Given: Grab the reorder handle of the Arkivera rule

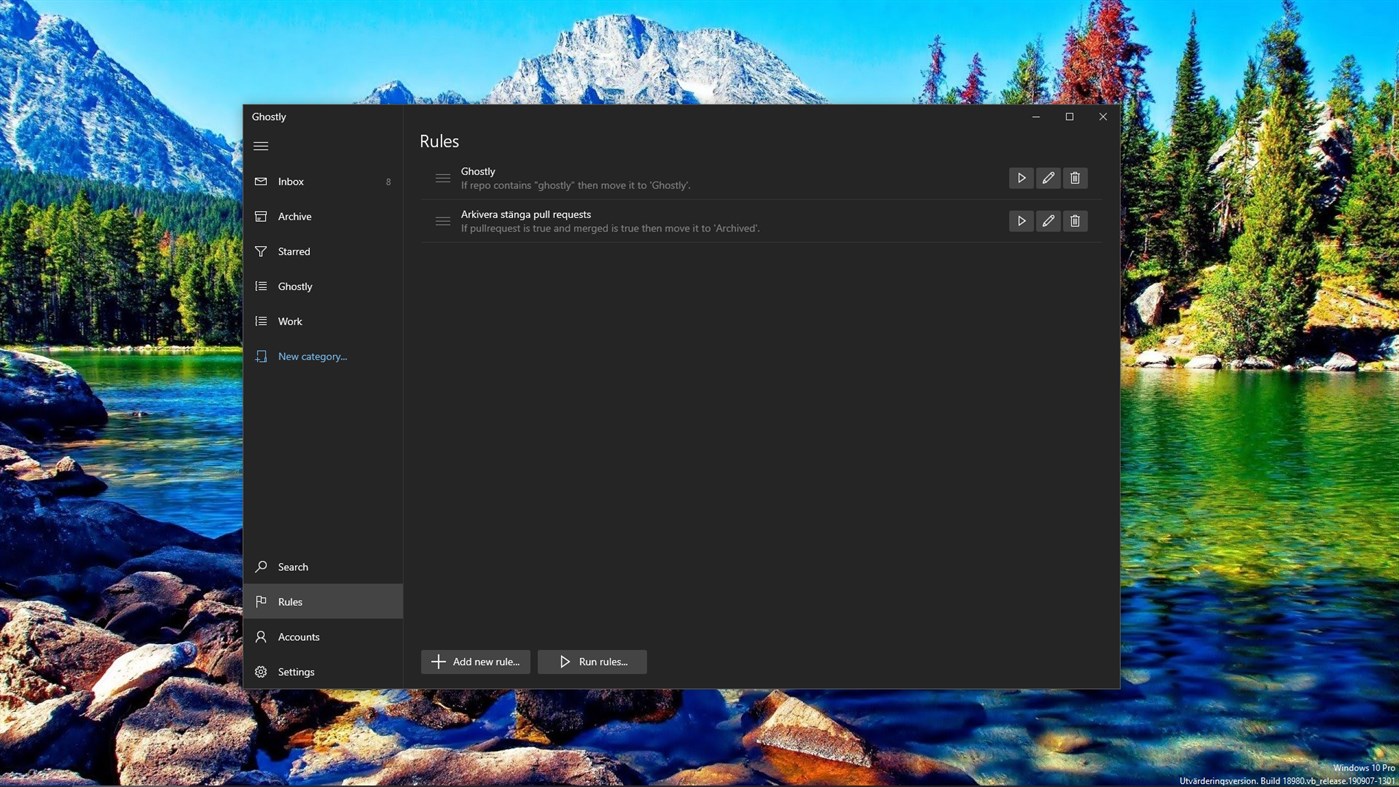Looking at the screenshot, I should coord(443,220).
